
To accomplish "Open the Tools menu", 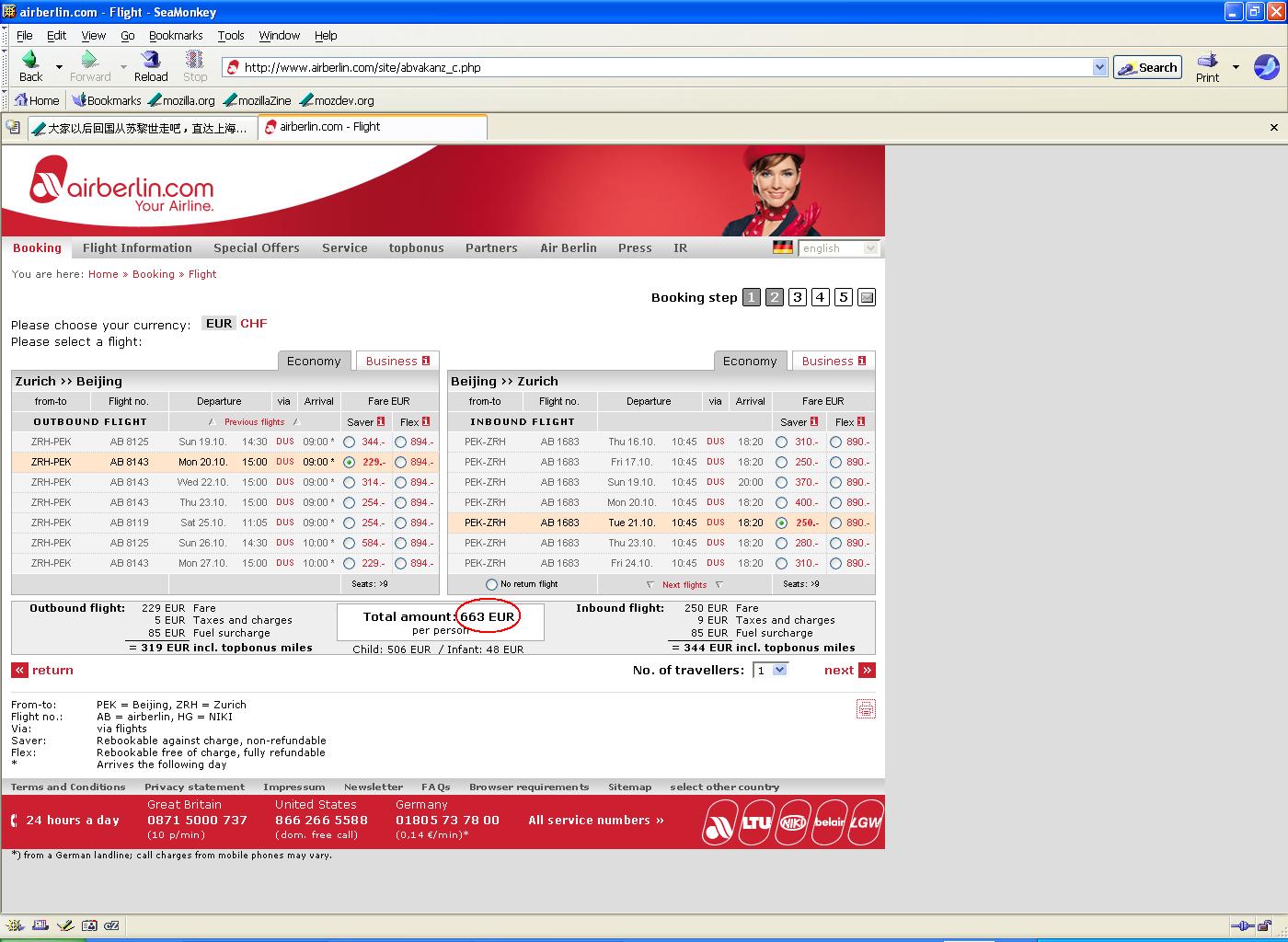I will point(231,35).
